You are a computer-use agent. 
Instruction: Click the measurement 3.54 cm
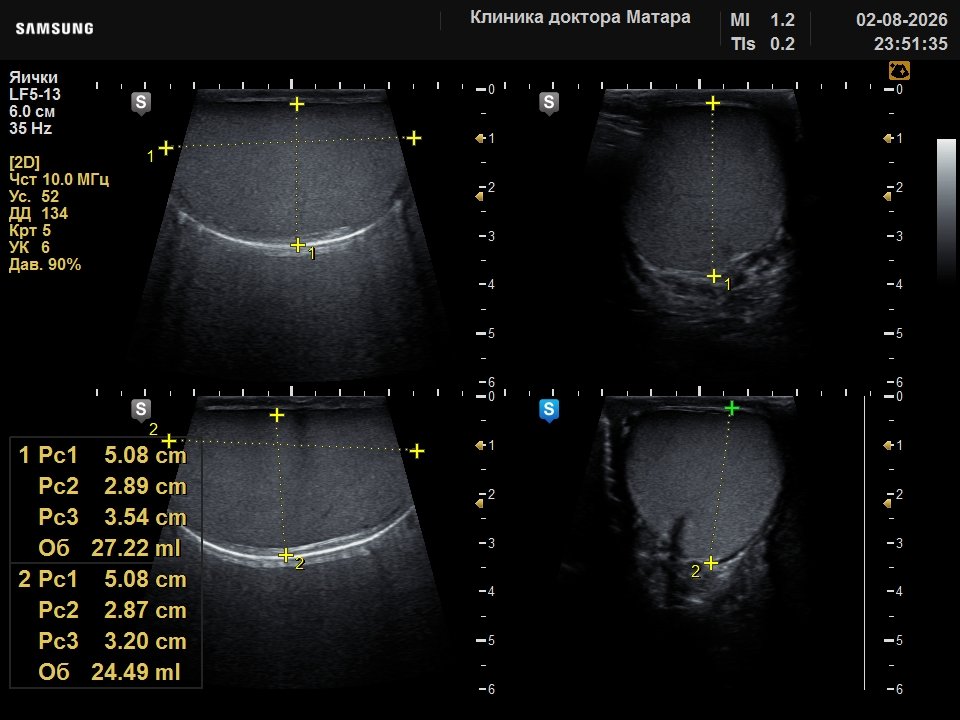pos(145,517)
